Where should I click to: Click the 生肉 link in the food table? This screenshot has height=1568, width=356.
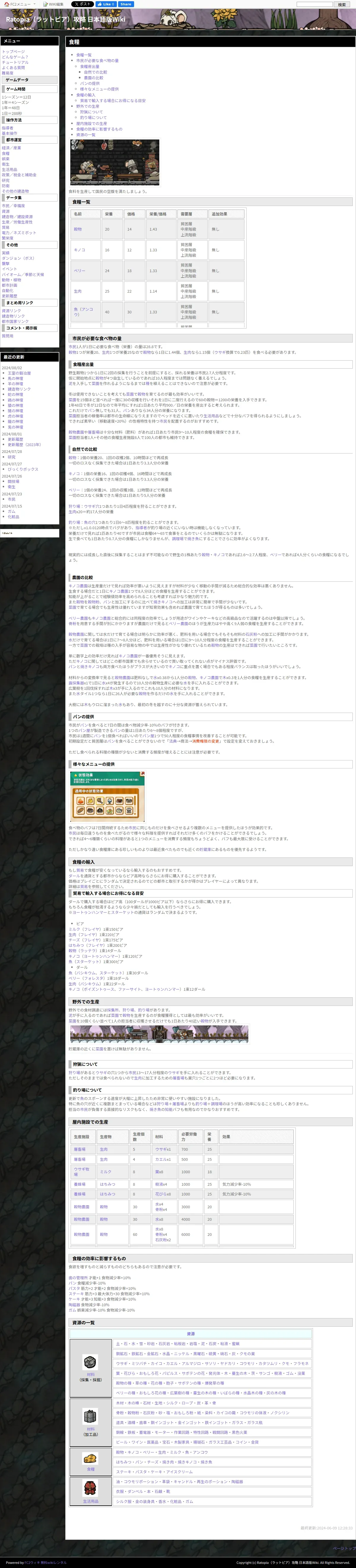pyautogui.click(x=77, y=291)
